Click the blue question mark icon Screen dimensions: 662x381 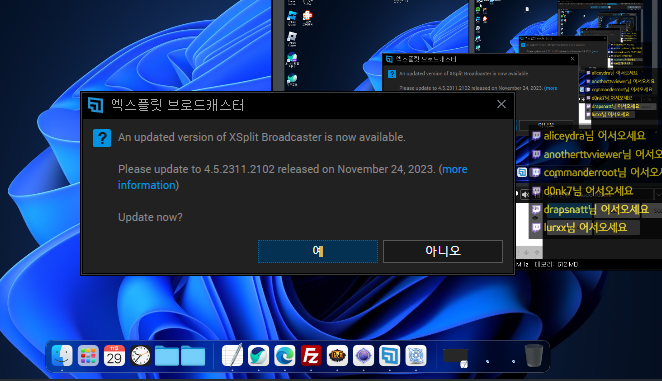click(102, 138)
